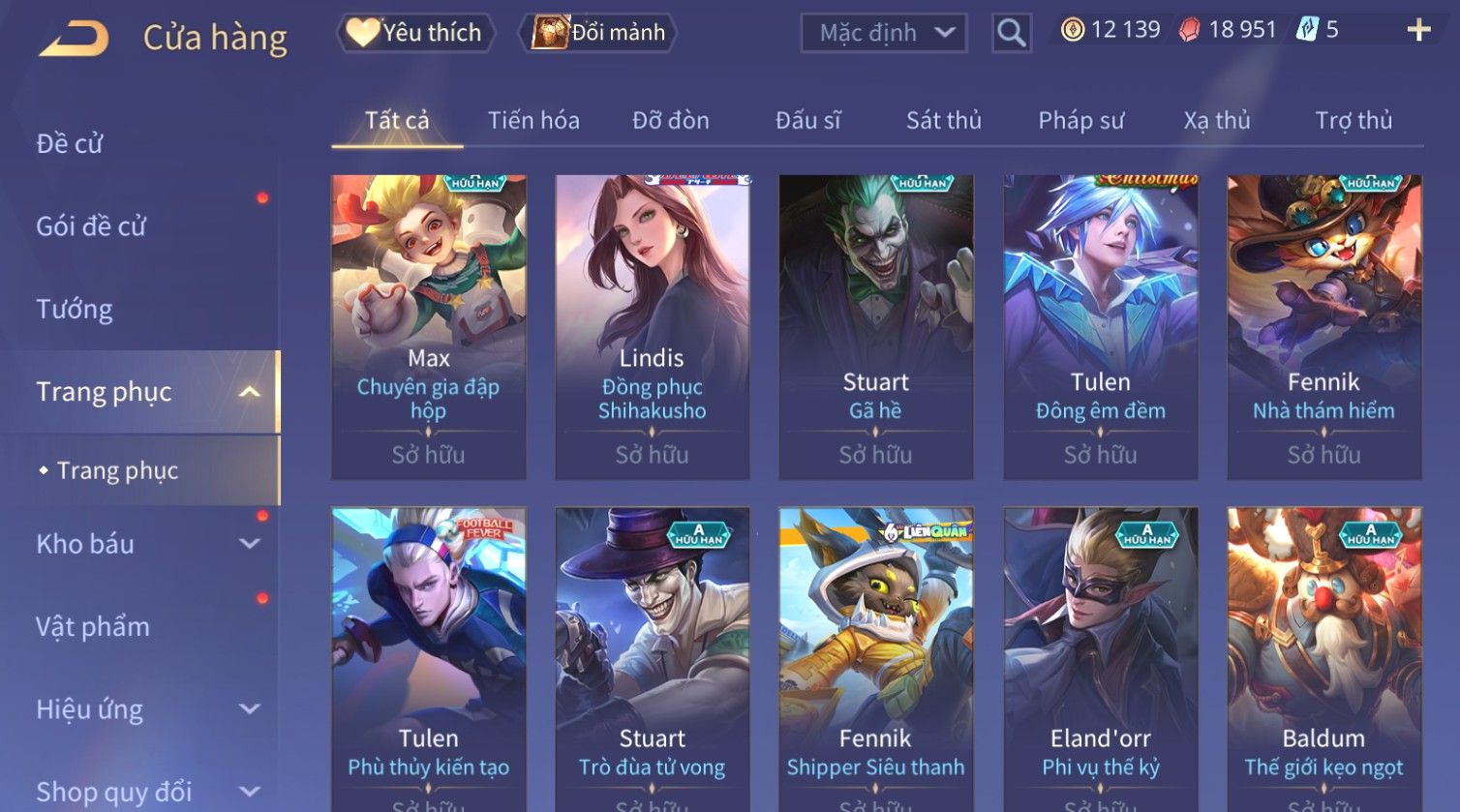
Task: Tap the plus icon to add currency
Action: click(x=1418, y=30)
